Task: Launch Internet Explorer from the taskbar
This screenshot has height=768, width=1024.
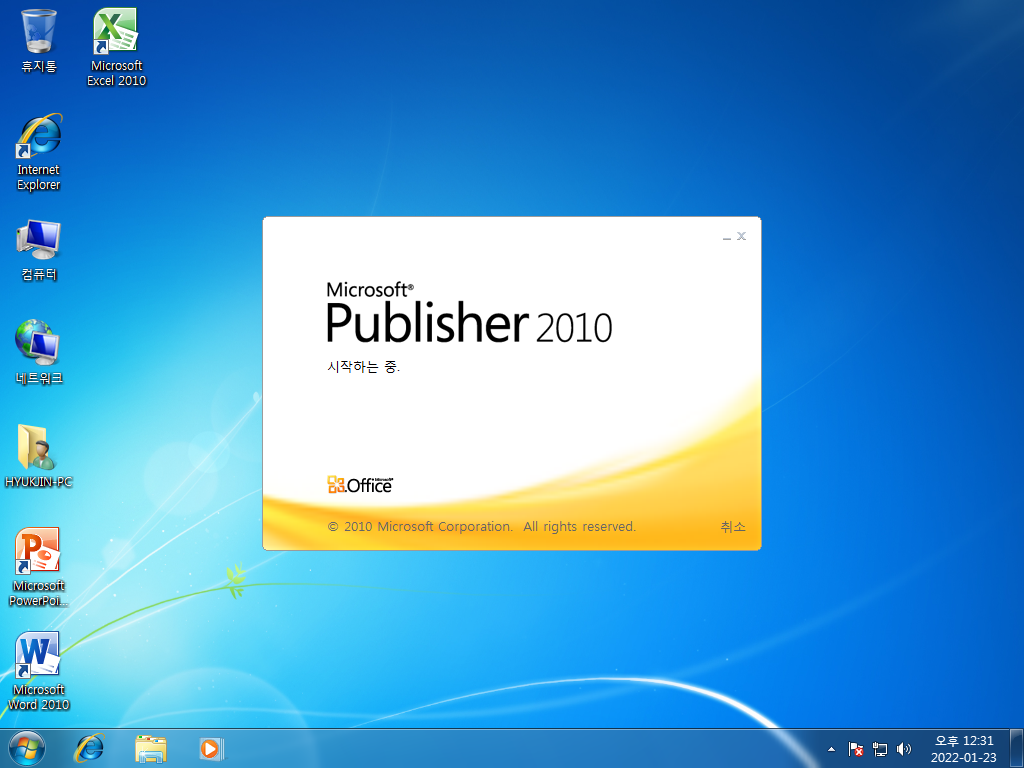Action: coord(89,748)
